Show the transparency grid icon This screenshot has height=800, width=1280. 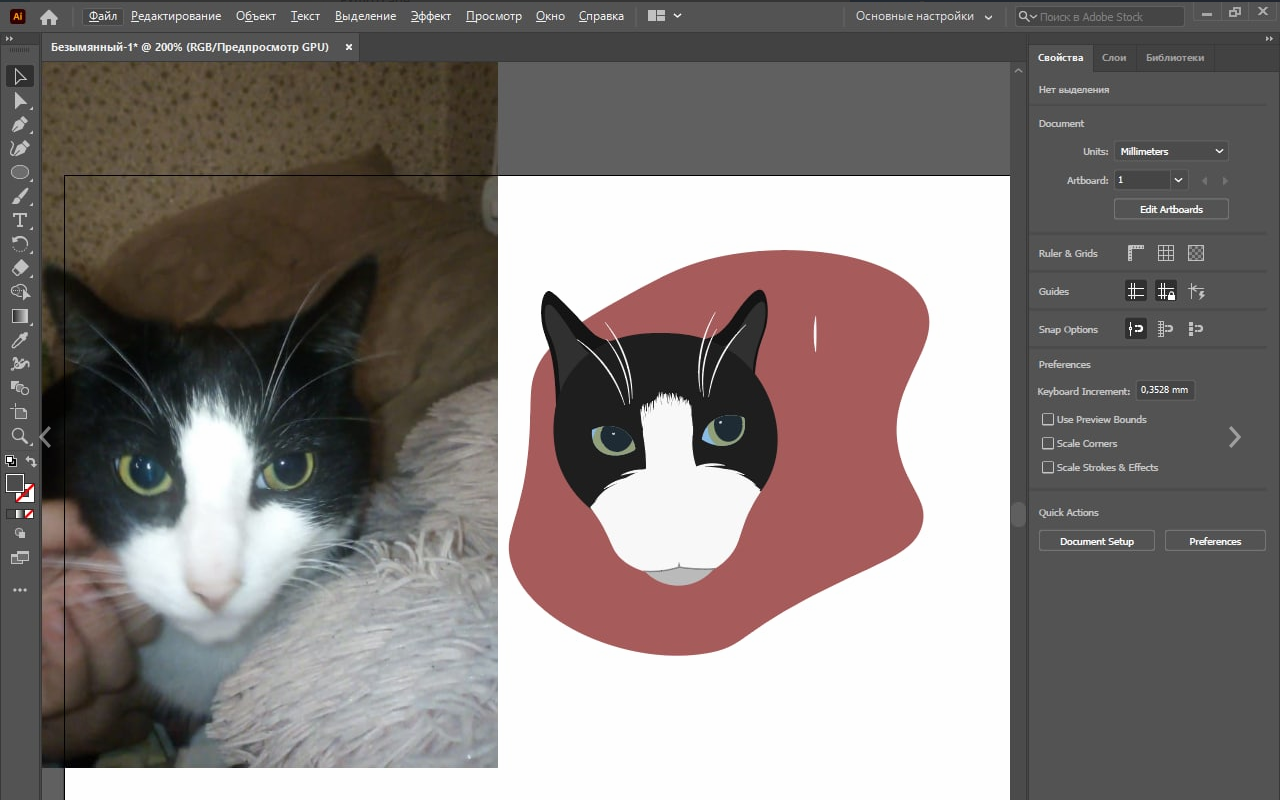point(1195,254)
